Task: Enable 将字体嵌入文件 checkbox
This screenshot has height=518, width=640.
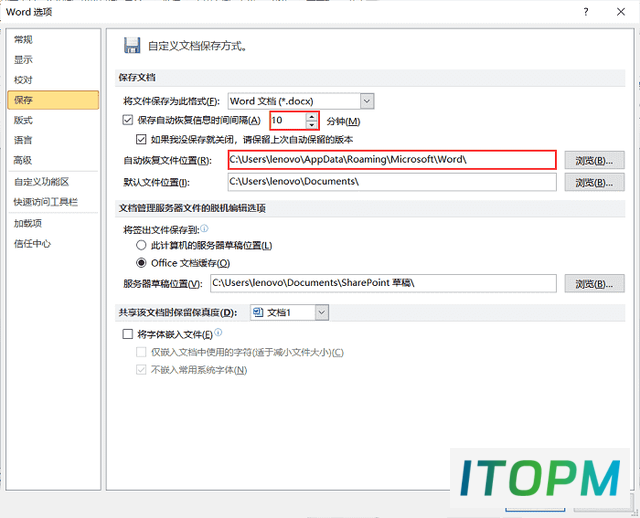Action: tap(128, 334)
